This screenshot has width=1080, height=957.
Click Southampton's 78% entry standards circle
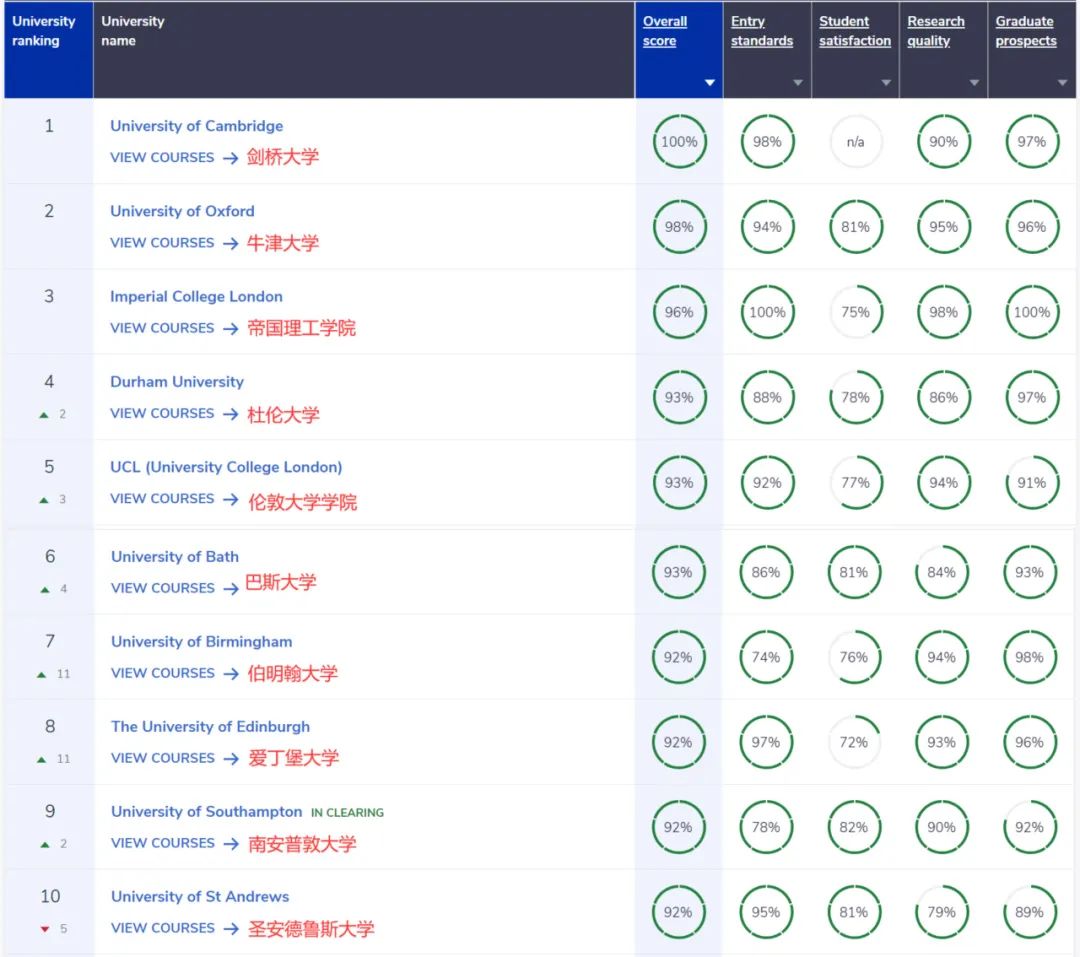point(766,827)
